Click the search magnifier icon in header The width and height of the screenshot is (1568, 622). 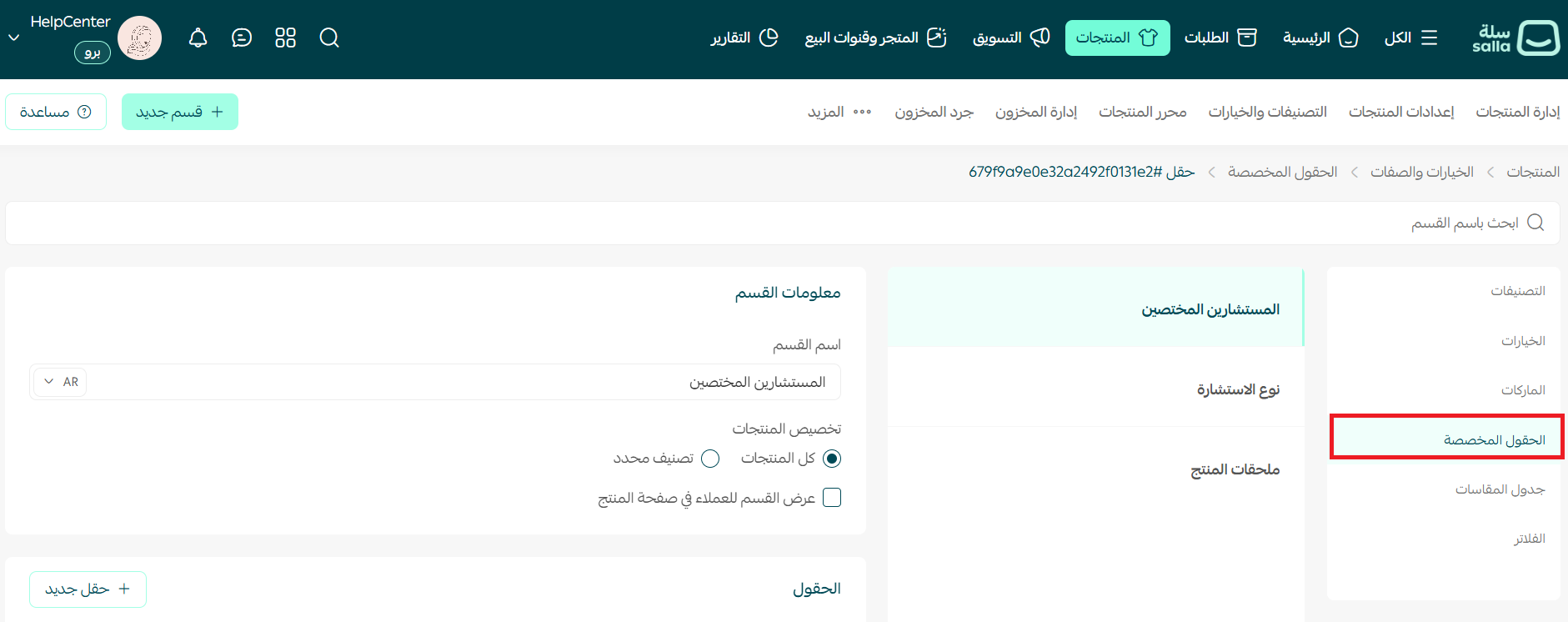pyautogui.click(x=329, y=38)
